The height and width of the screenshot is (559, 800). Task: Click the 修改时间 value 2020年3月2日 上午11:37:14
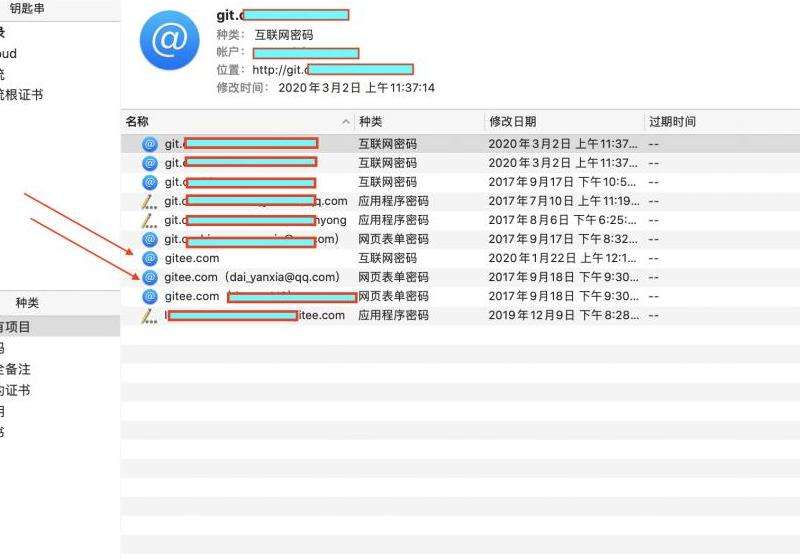click(x=357, y=88)
